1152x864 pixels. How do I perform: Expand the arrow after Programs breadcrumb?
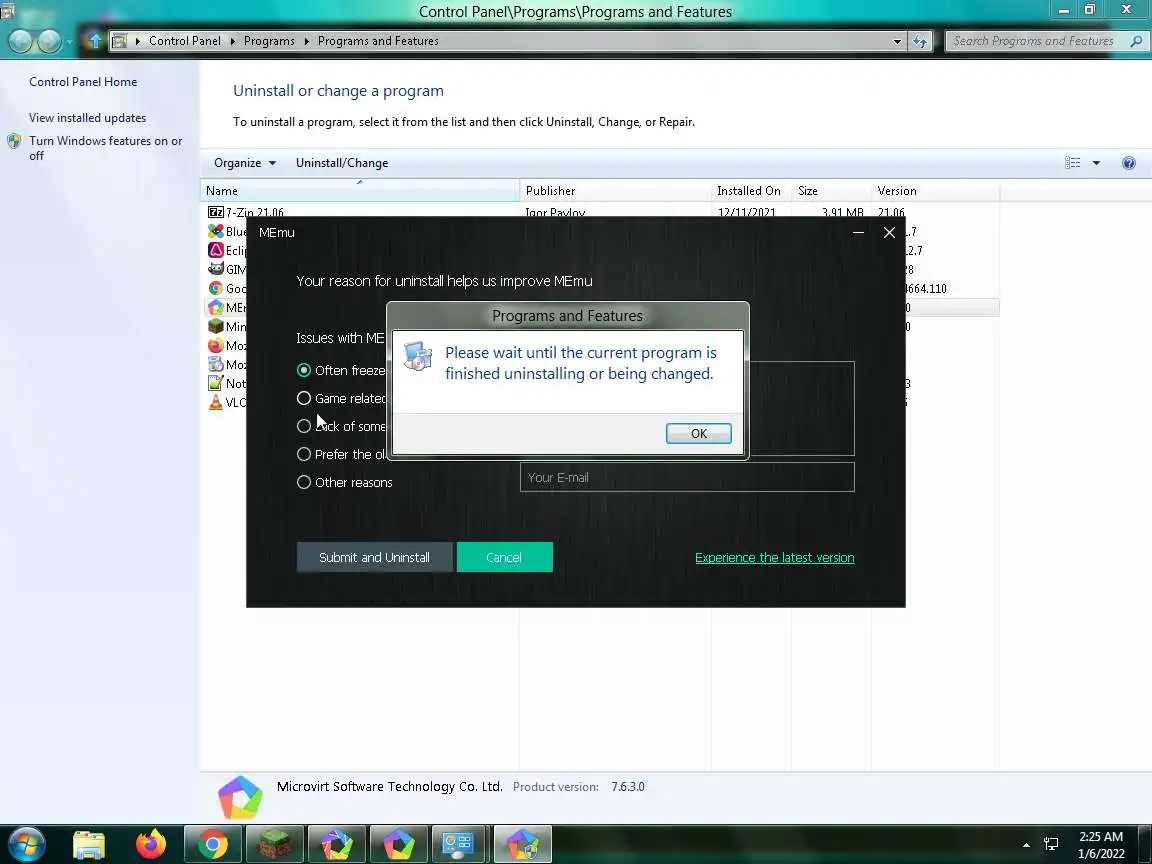tap(306, 41)
